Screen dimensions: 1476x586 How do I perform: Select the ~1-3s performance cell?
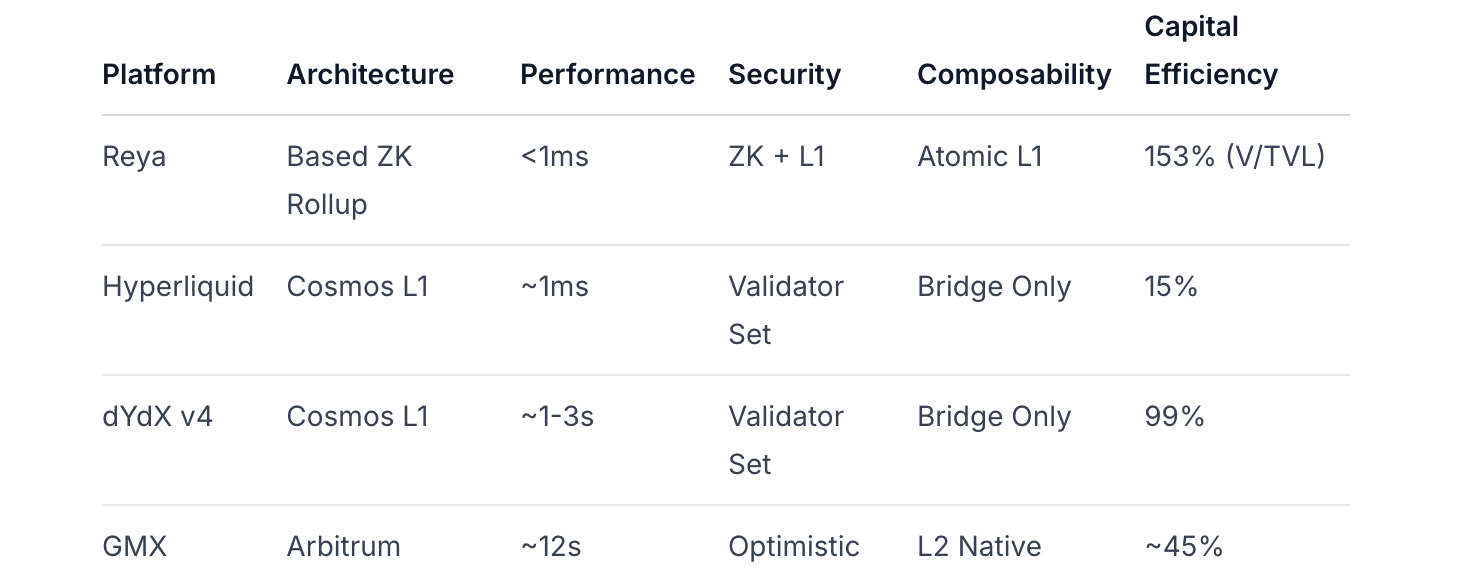tap(557, 417)
